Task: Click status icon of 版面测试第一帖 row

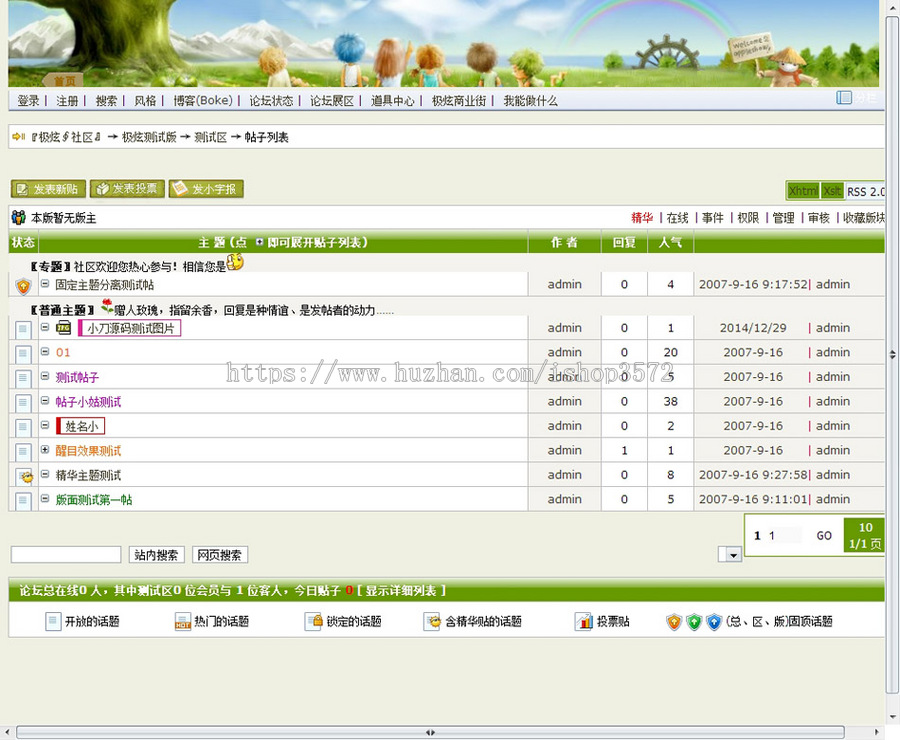Action: pyautogui.click(x=23, y=501)
